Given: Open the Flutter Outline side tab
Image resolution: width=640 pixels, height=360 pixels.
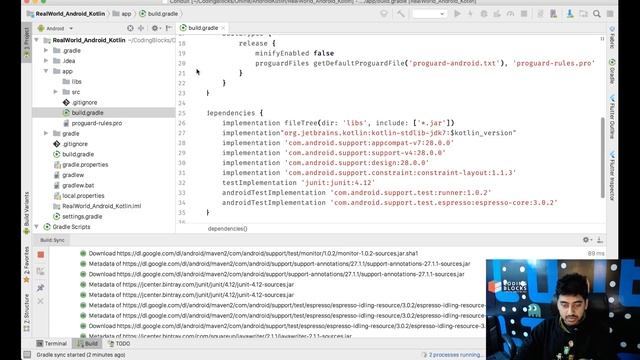Looking at the screenshot, I should coord(612,117).
